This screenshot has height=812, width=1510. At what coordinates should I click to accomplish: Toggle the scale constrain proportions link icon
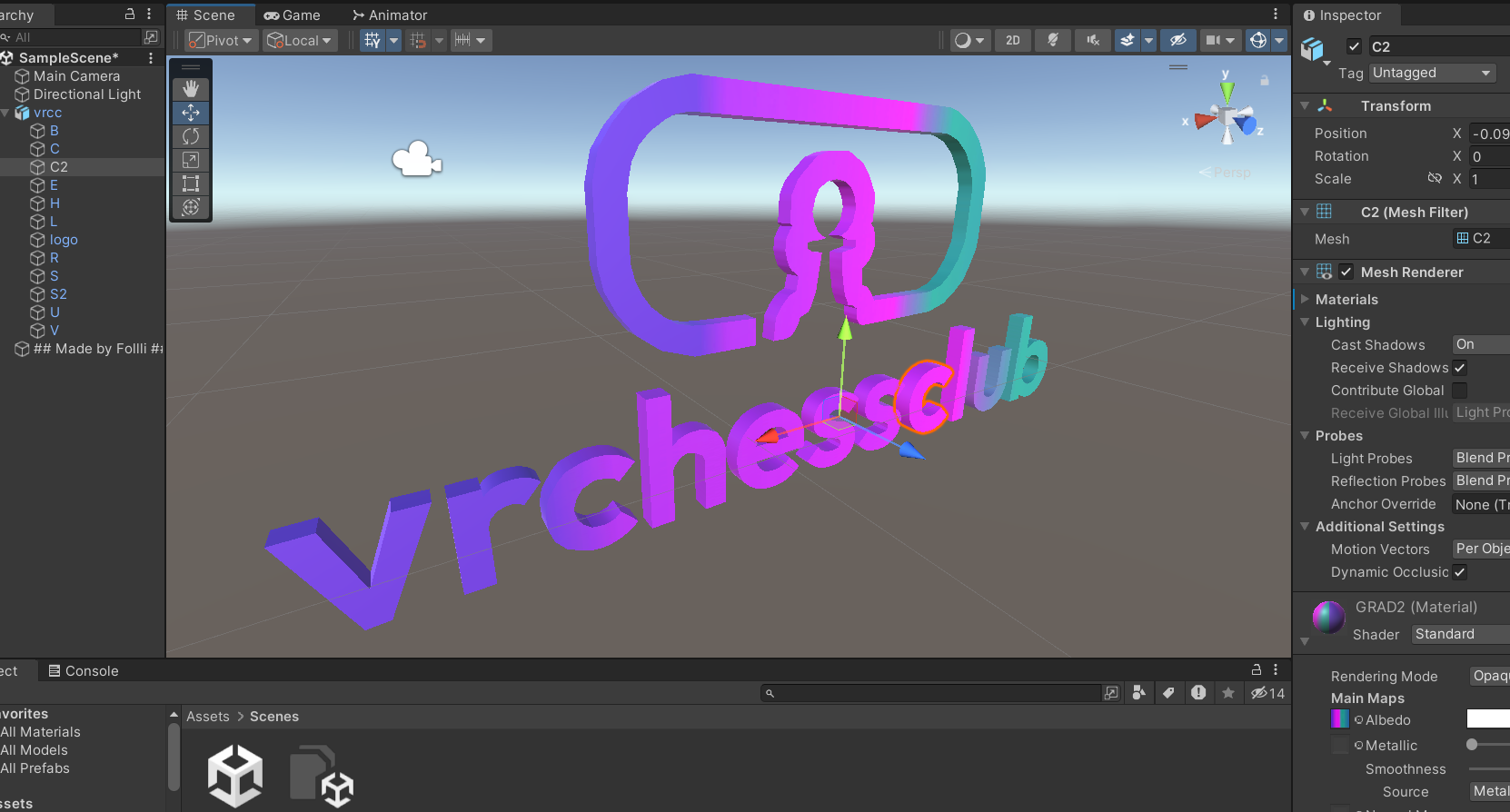tap(1435, 178)
